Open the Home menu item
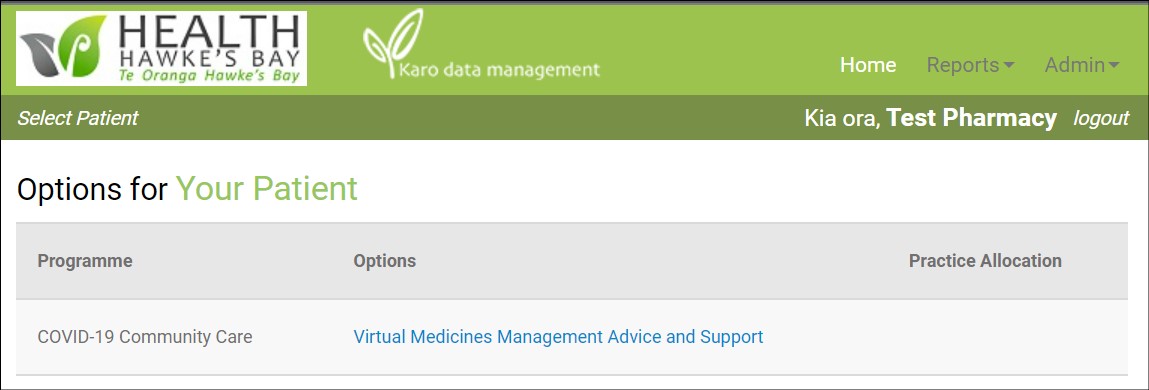1149x390 pixels. (868, 65)
